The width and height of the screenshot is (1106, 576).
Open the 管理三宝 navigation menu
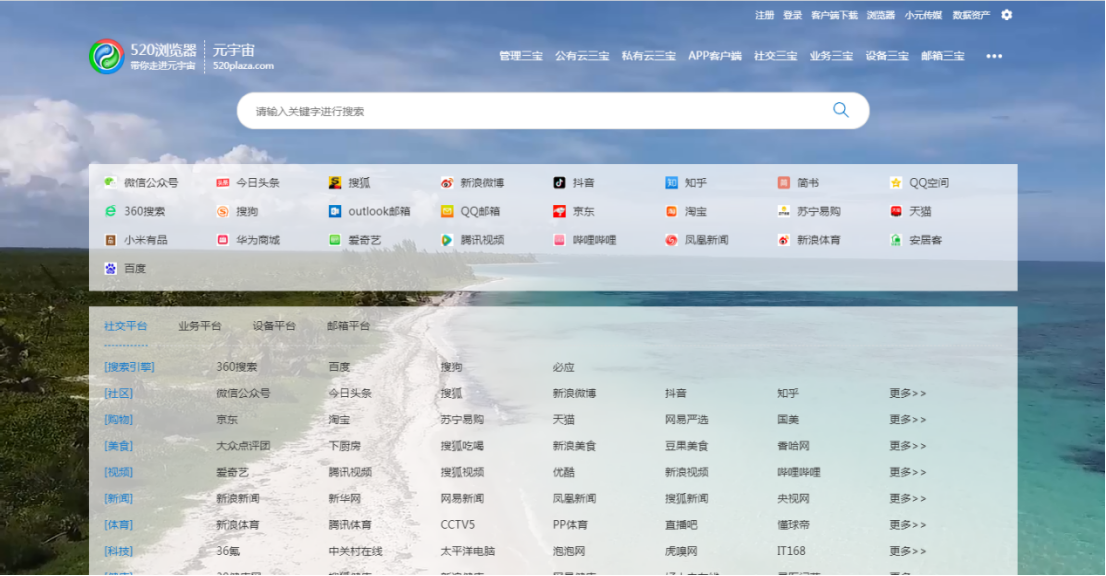[x=521, y=56]
